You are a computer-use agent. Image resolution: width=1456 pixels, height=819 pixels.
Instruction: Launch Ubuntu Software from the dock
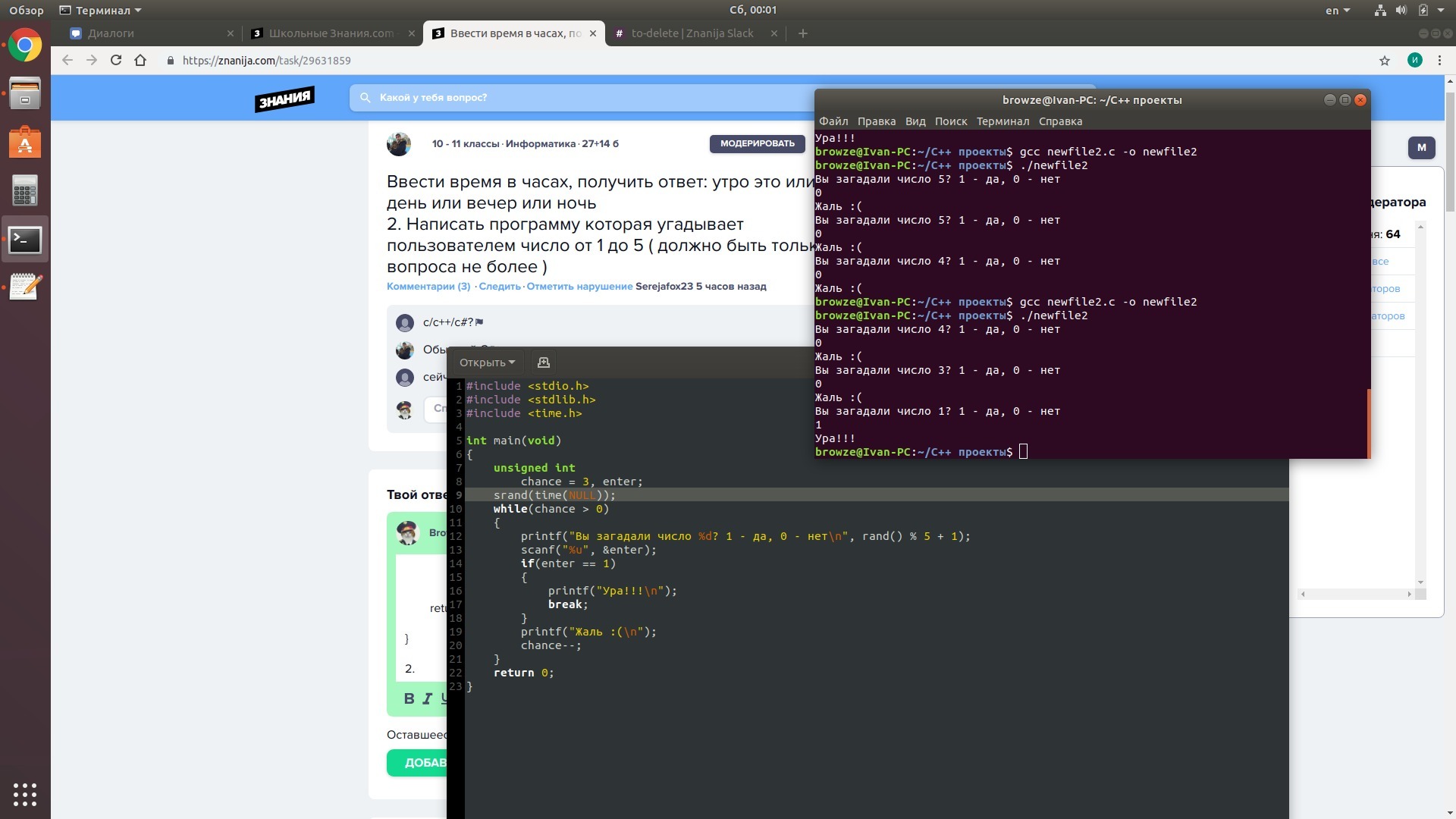coord(25,143)
